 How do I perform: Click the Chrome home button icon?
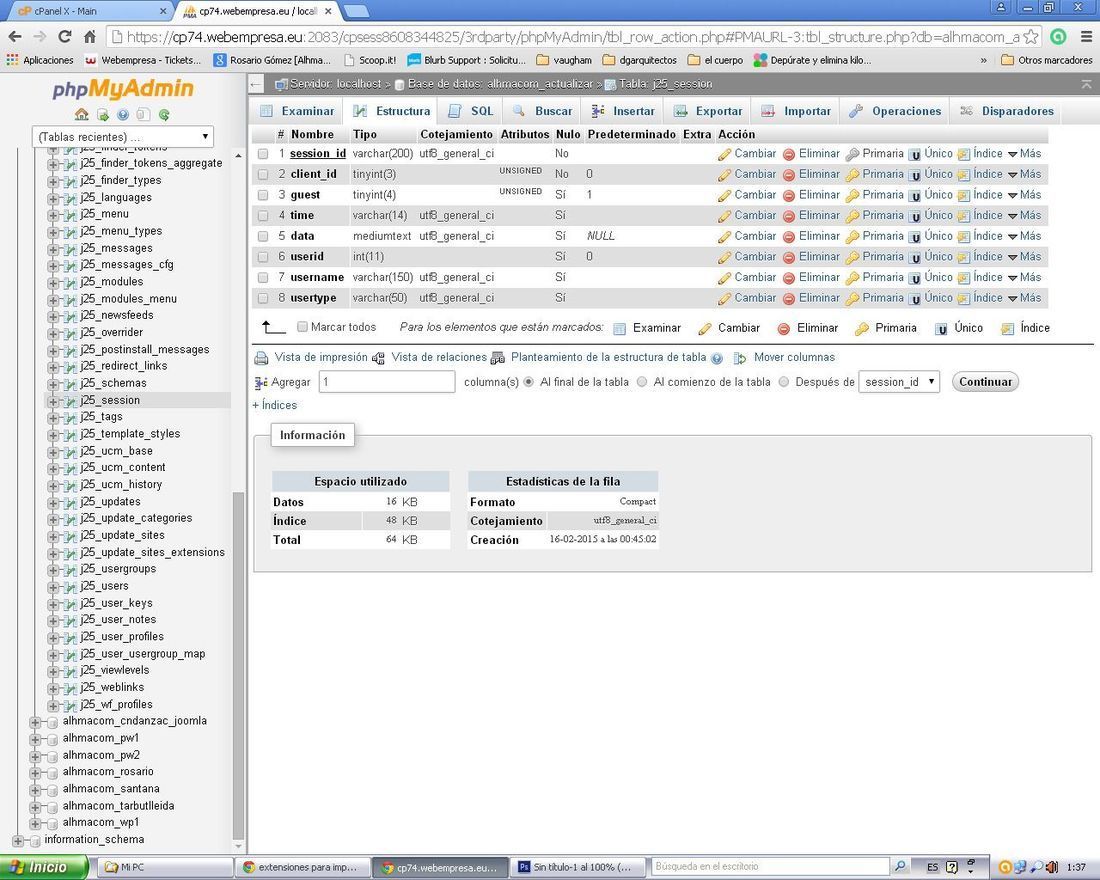click(90, 36)
